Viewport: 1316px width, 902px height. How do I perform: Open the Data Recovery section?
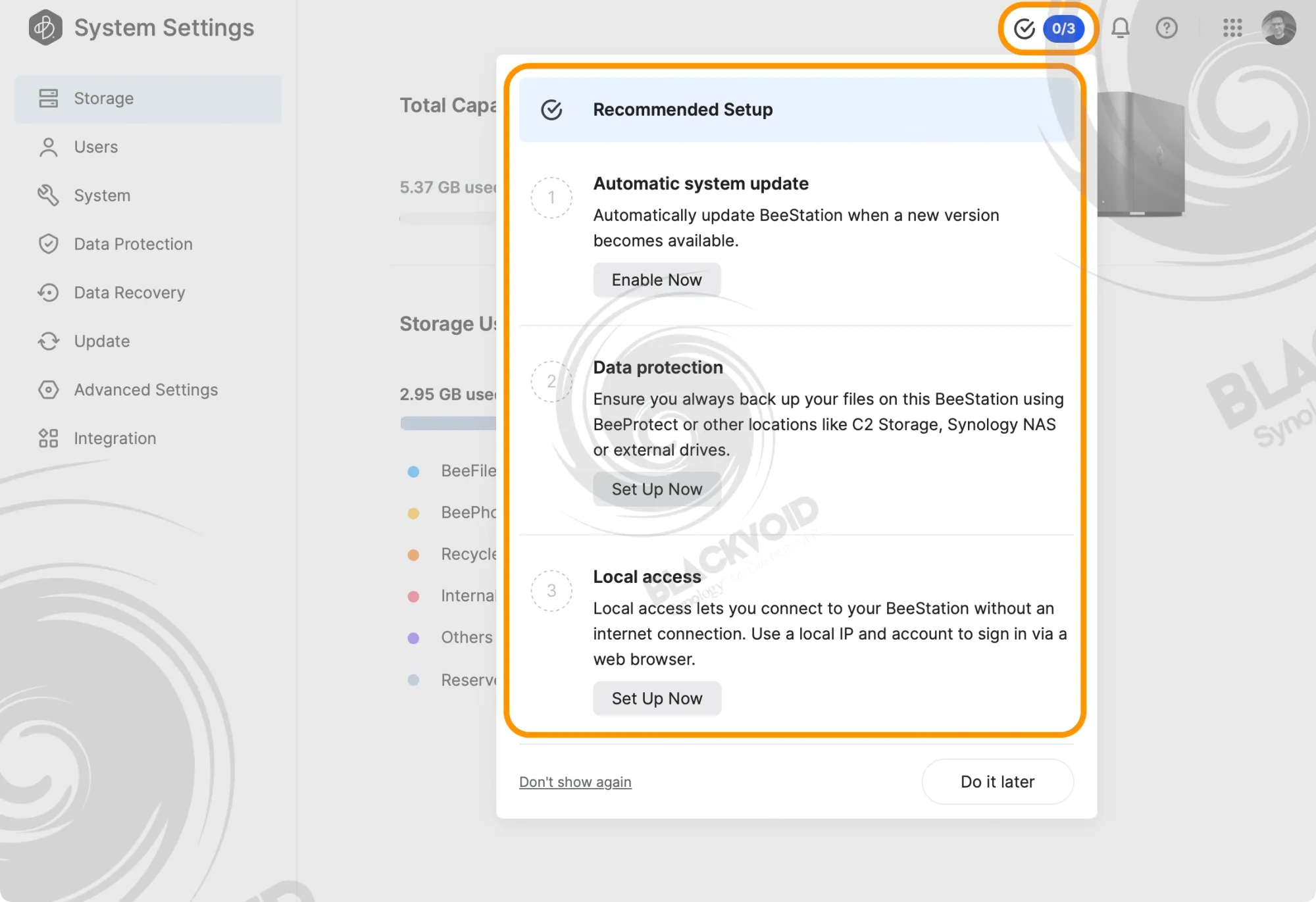coord(148,293)
